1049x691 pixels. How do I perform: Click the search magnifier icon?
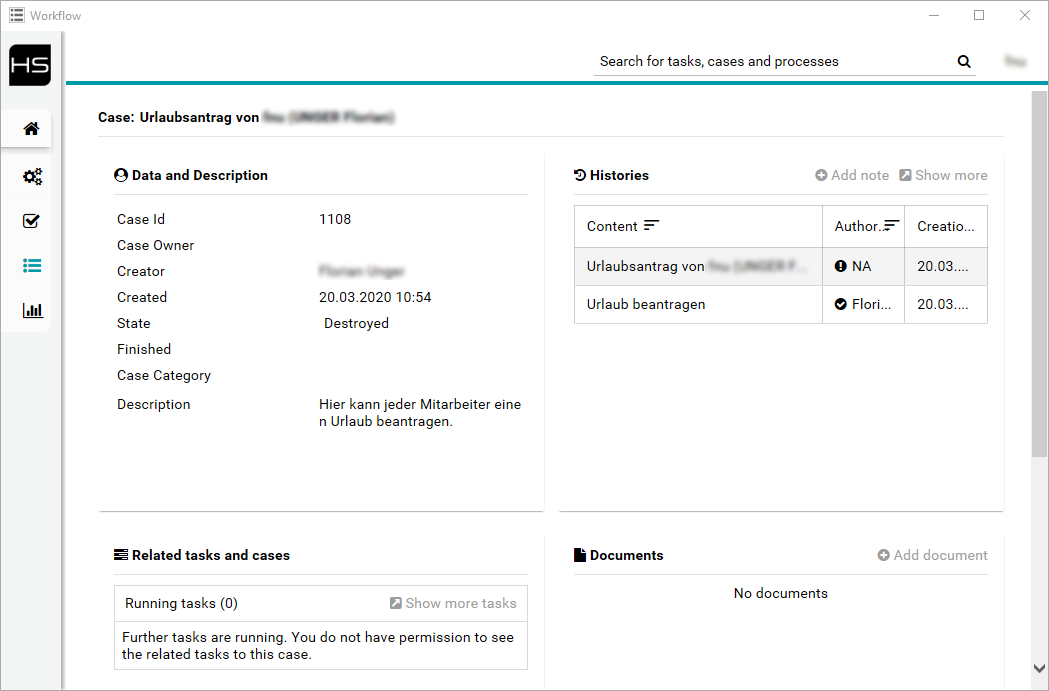963,62
